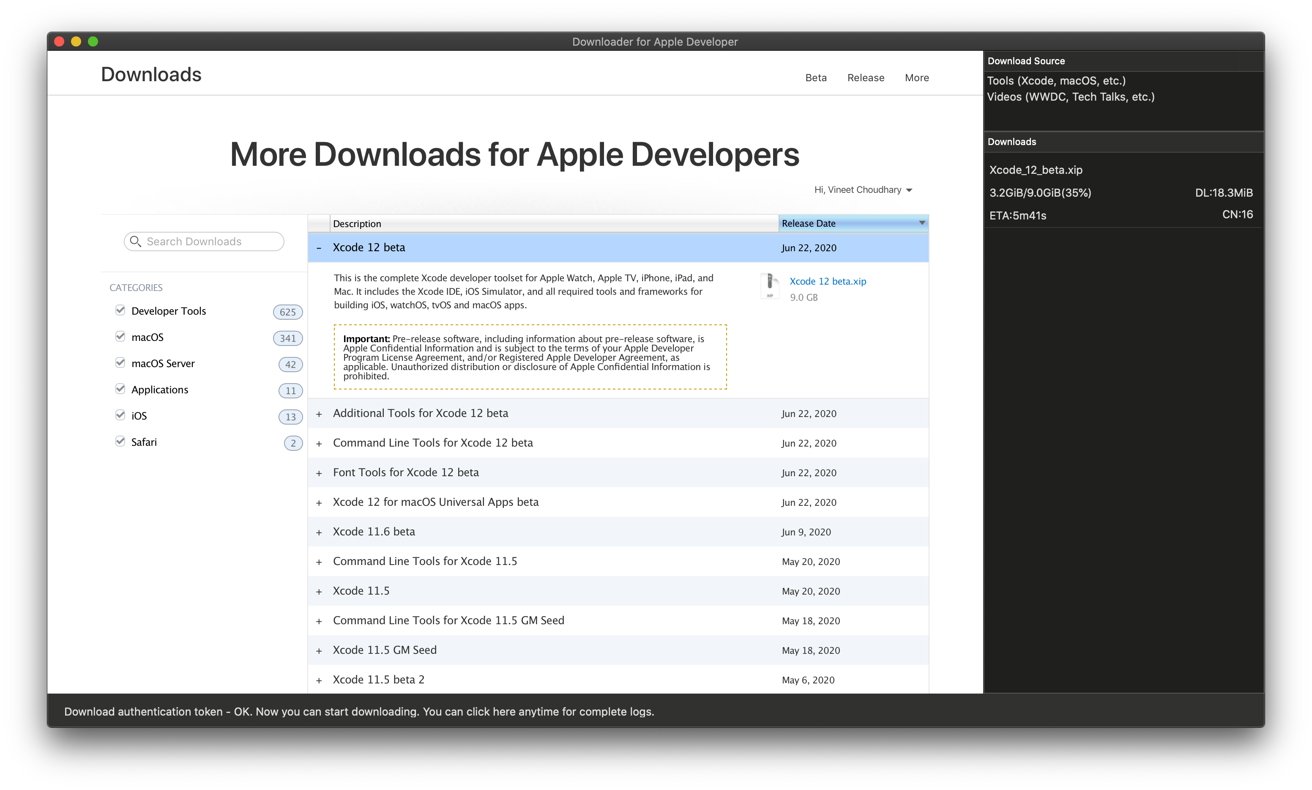Click into the Search Downloads field
This screenshot has height=790, width=1312.
point(204,242)
